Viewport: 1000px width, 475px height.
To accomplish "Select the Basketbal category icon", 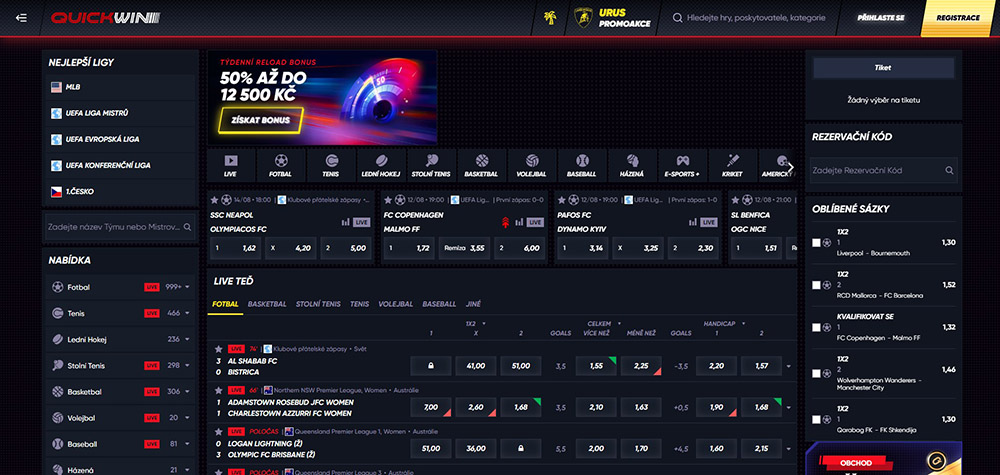I will tap(482, 161).
